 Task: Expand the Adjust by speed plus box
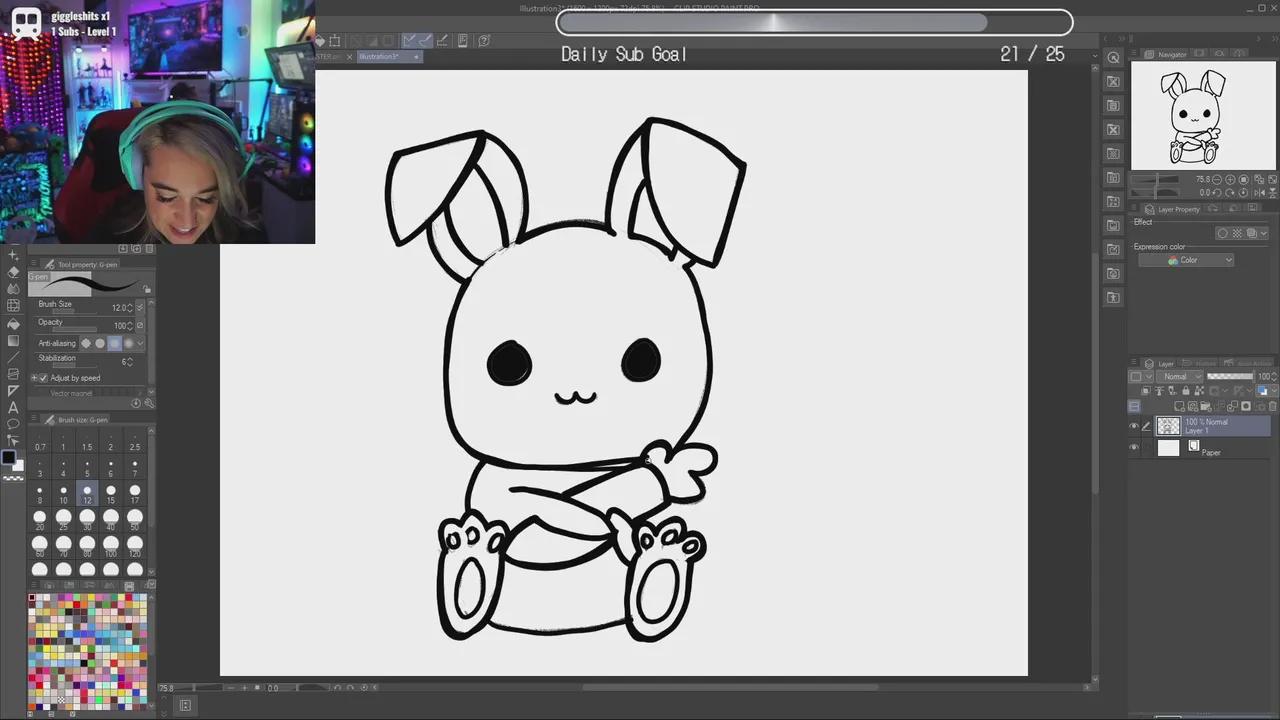pos(33,378)
